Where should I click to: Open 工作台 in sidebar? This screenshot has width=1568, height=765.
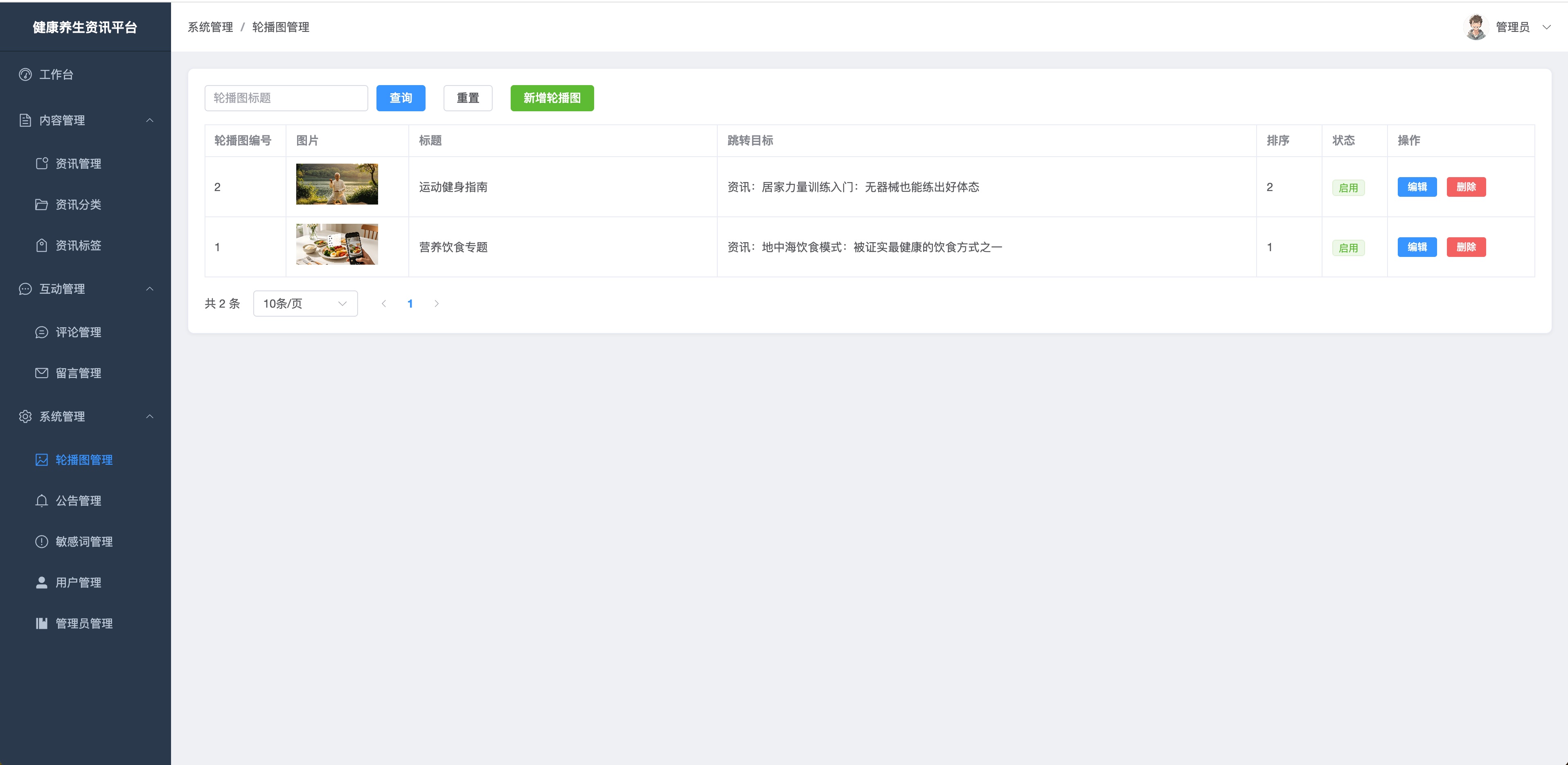tap(85, 74)
